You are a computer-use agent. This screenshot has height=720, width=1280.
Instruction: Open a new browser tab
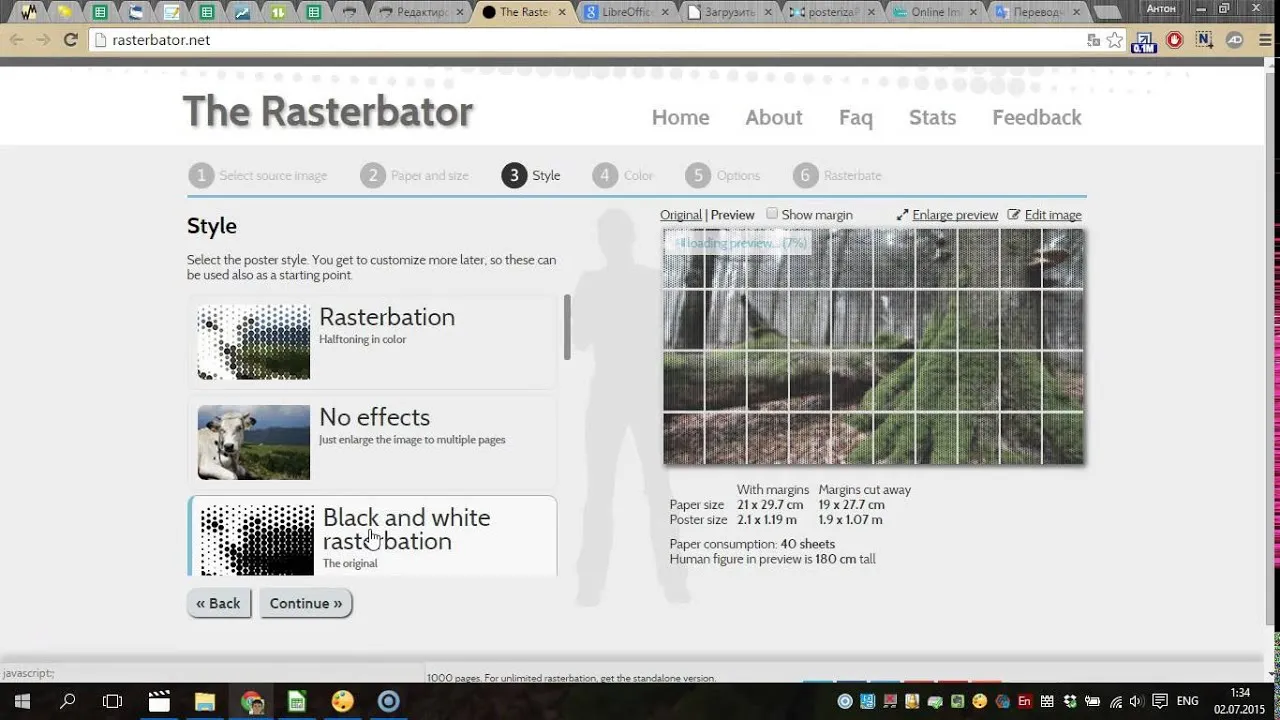pyautogui.click(x=1107, y=13)
